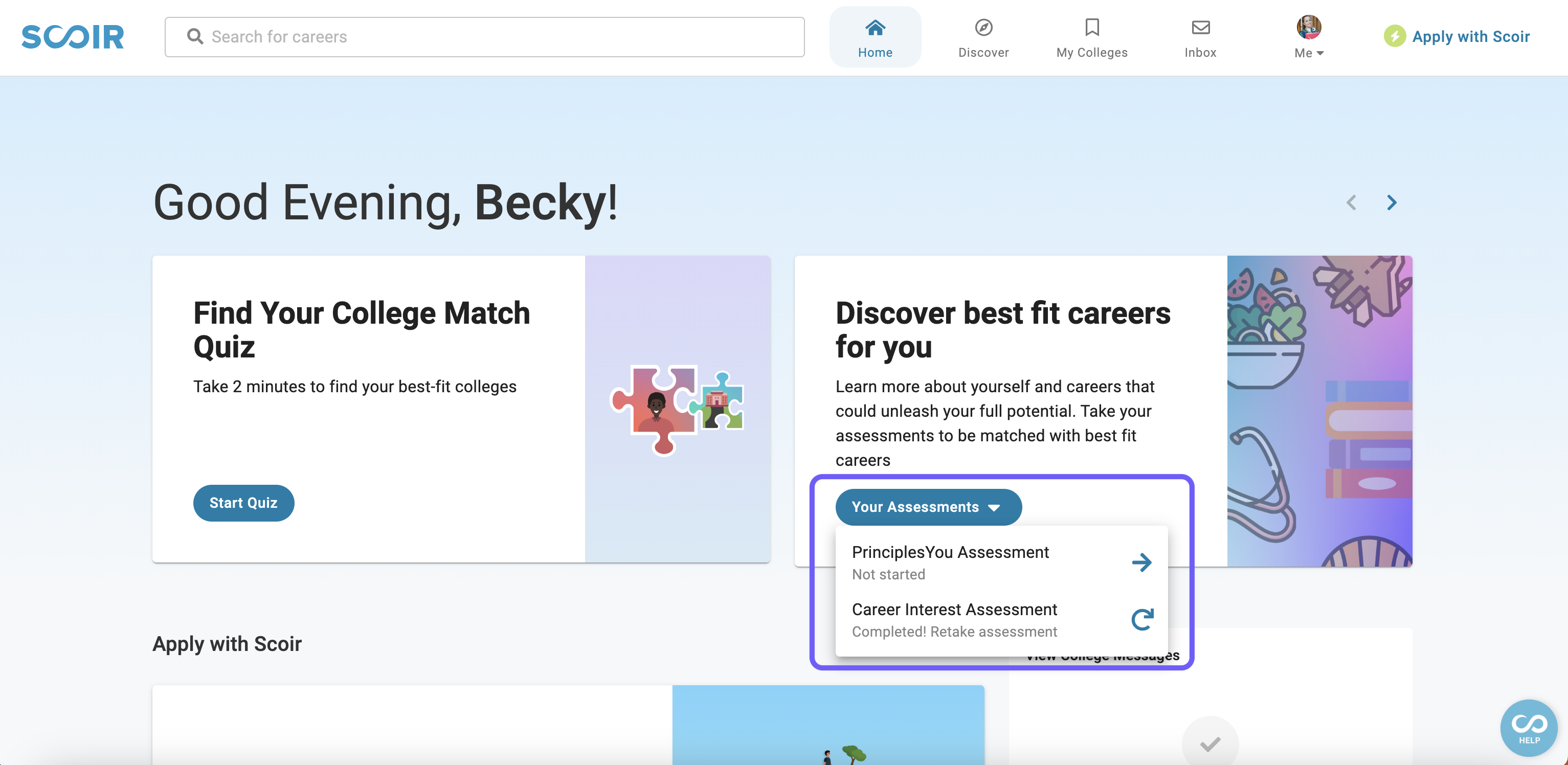Click the right carousel navigation arrow
Image resolution: width=1568 pixels, height=765 pixels.
coord(1391,202)
